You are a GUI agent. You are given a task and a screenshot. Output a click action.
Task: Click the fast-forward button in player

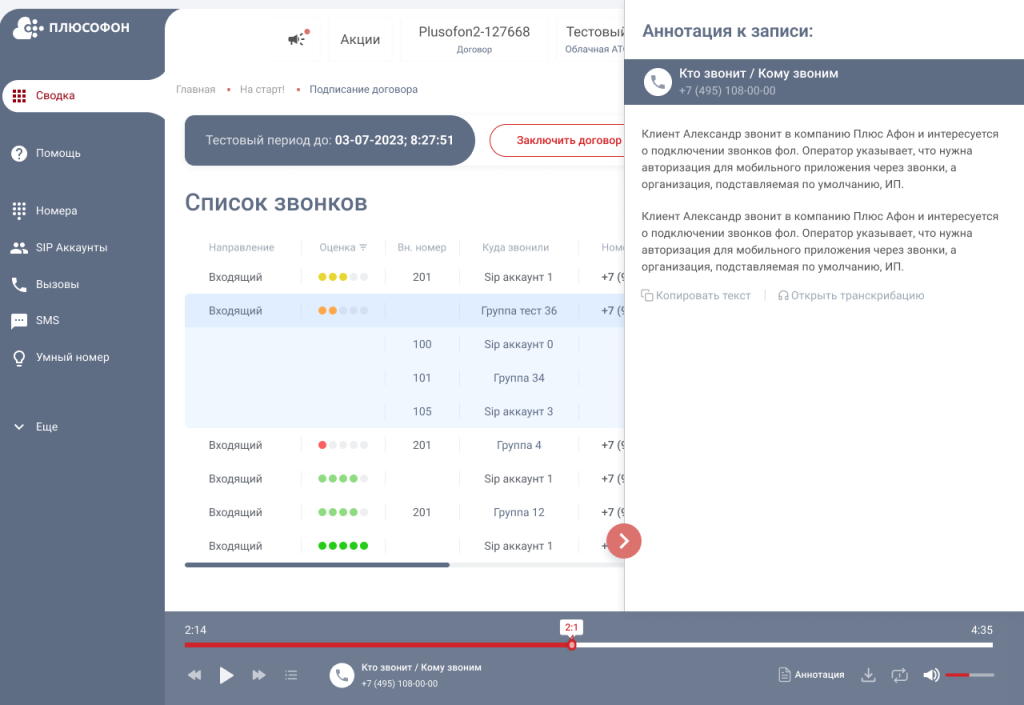click(x=259, y=675)
